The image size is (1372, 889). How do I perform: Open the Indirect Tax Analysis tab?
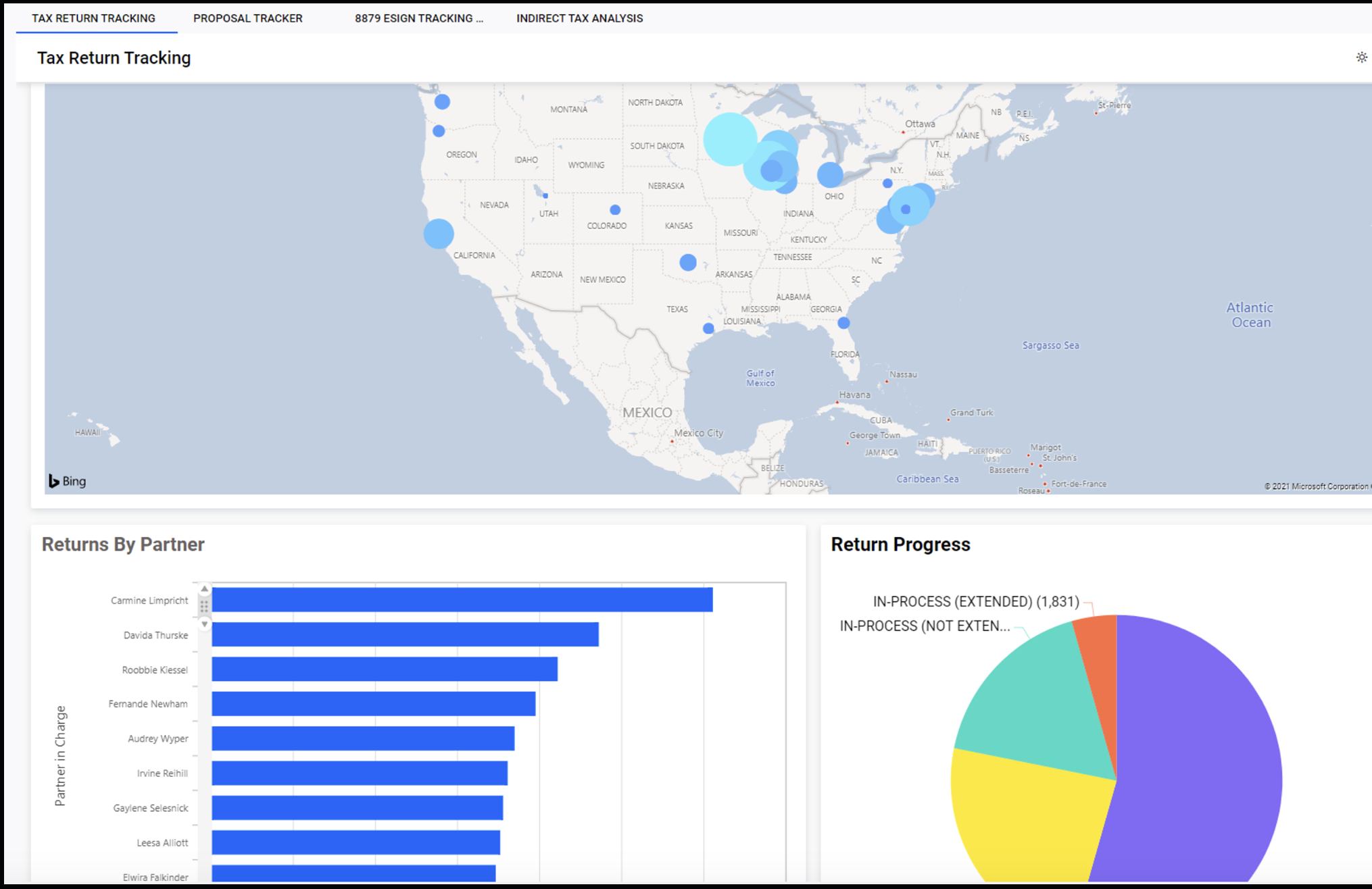point(579,18)
